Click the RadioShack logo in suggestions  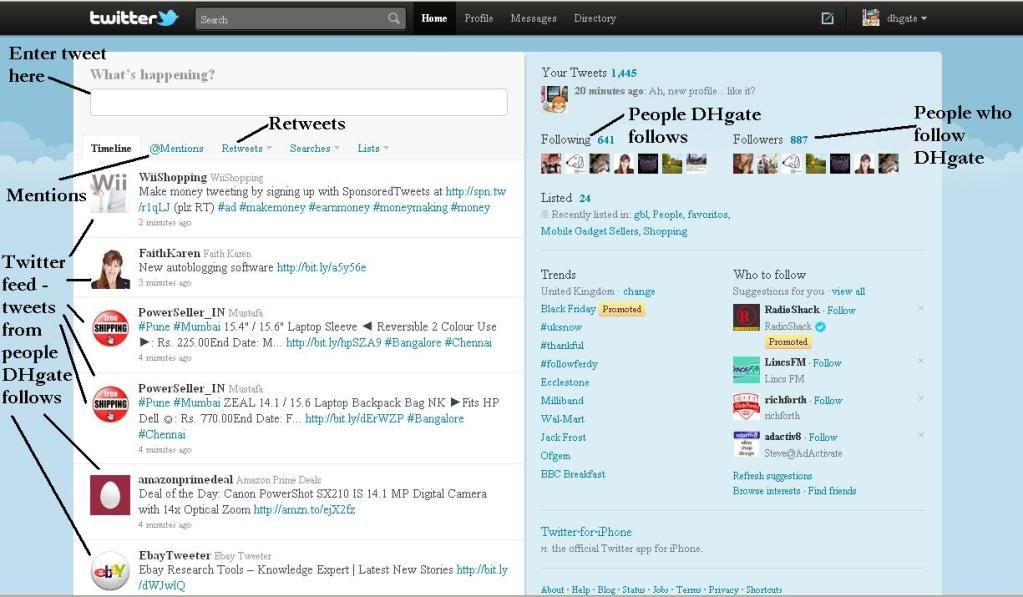[746, 317]
